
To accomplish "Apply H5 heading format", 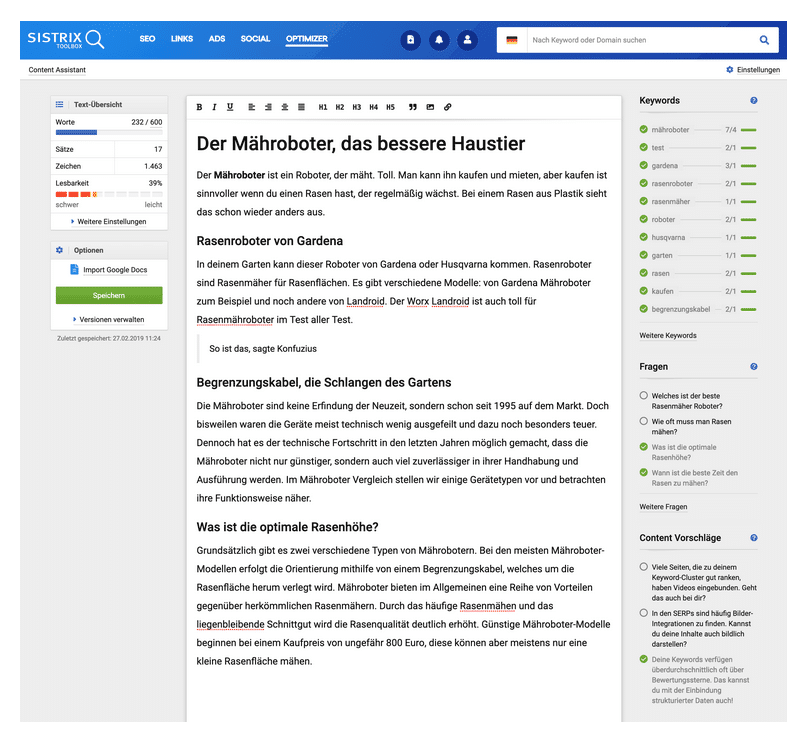I will [x=390, y=107].
